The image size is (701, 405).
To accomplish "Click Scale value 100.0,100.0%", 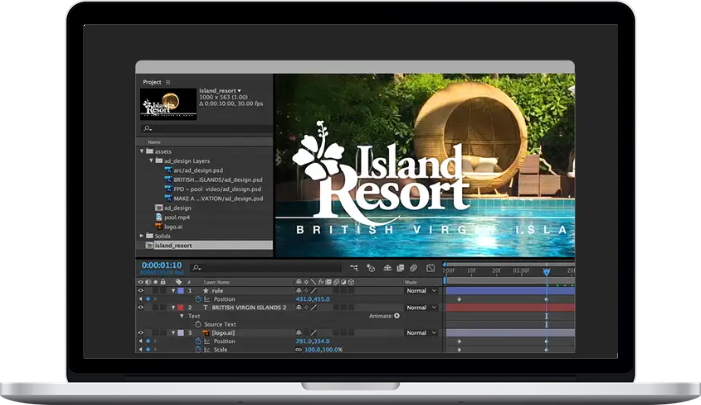I will [323, 350].
